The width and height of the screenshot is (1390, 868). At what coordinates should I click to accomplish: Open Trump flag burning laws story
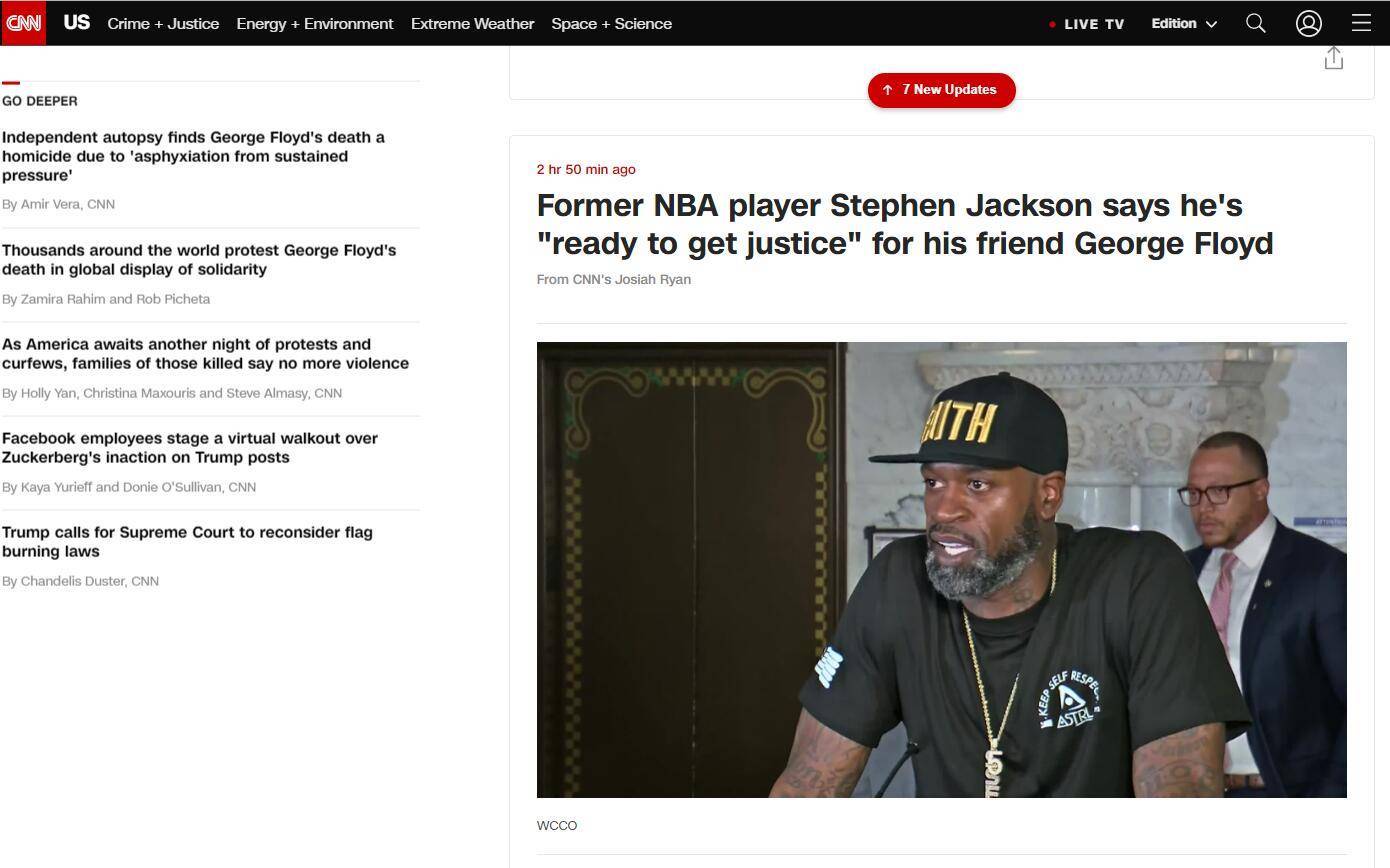[187, 542]
